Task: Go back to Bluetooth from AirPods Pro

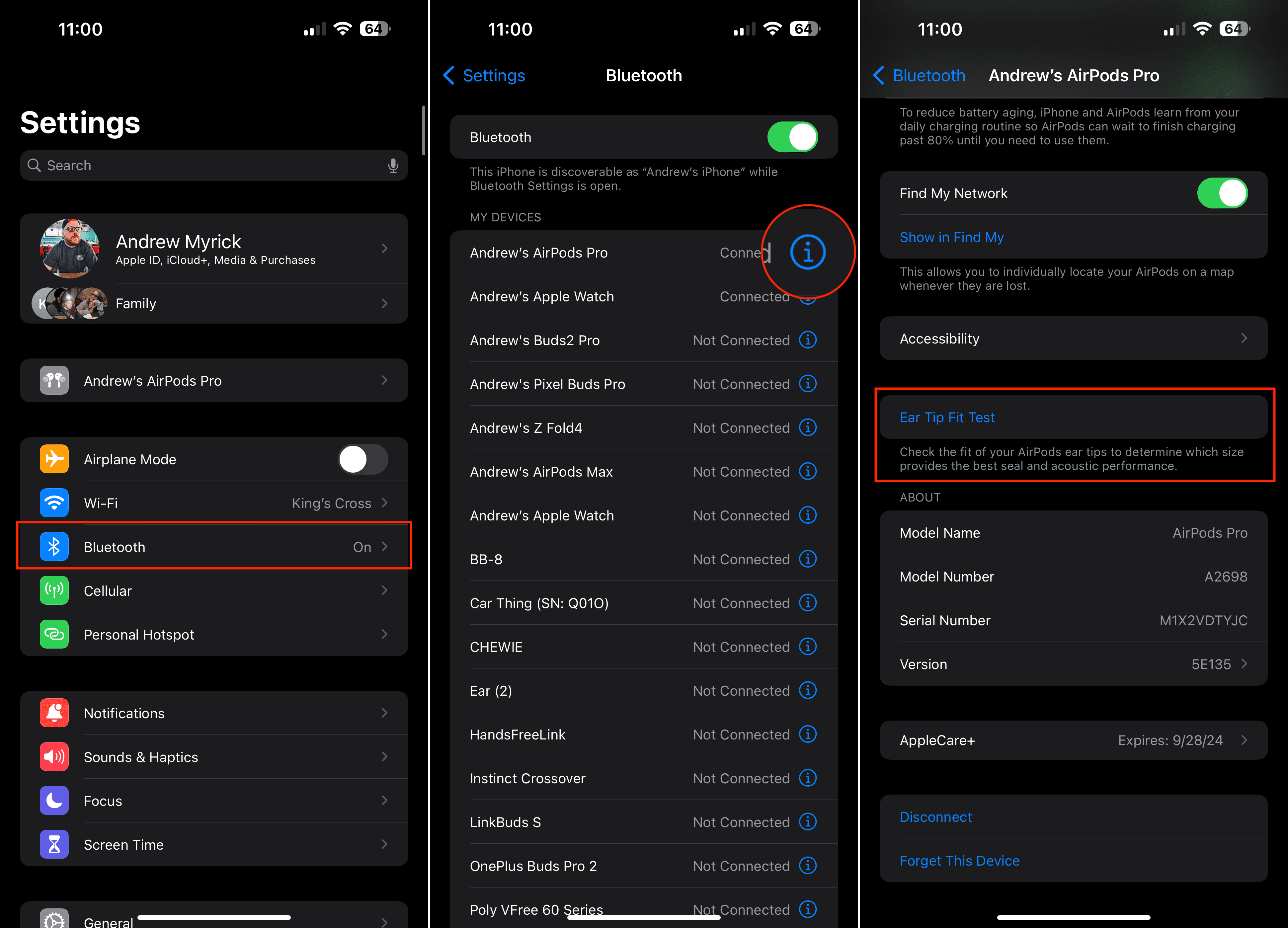Action: (919, 75)
